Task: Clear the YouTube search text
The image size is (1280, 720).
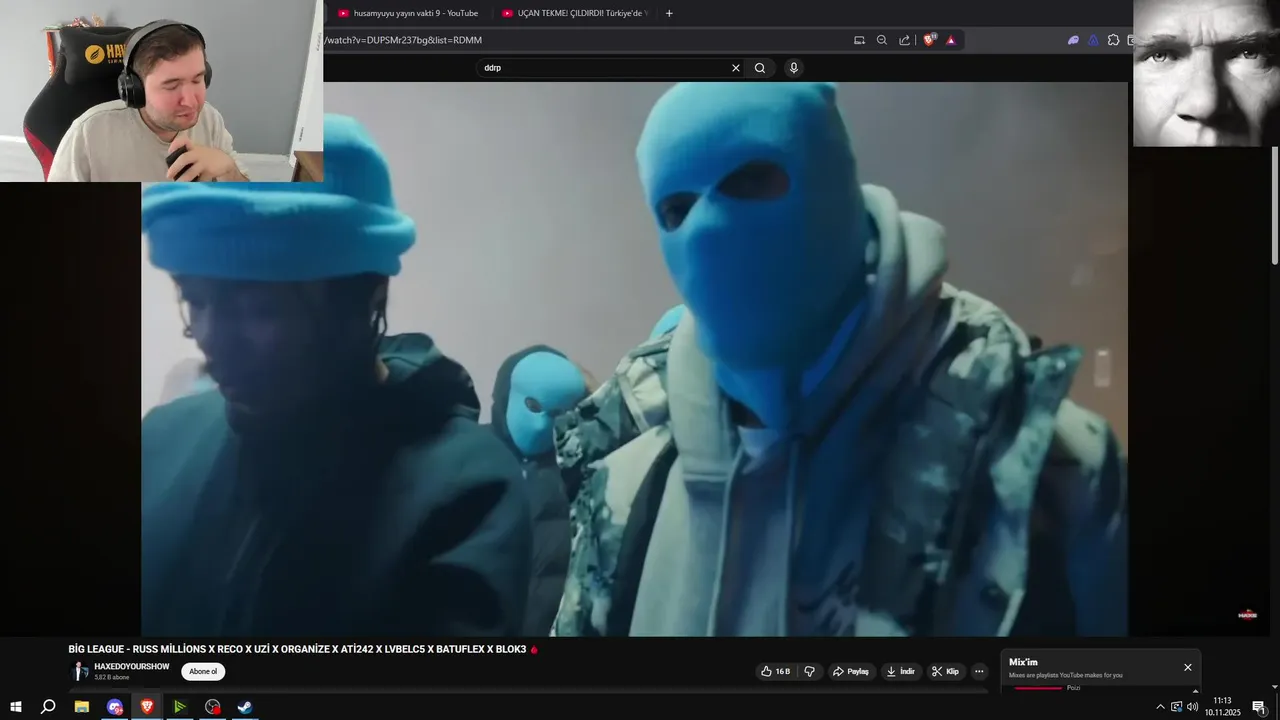Action: [x=736, y=68]
